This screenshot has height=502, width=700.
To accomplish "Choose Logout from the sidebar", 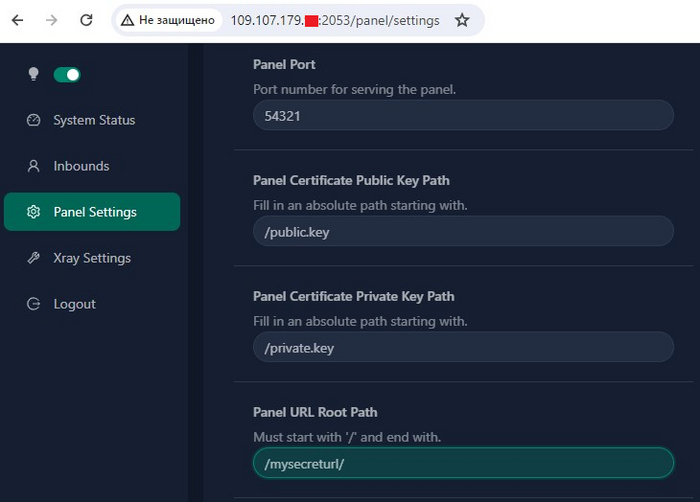I will 74,304.
